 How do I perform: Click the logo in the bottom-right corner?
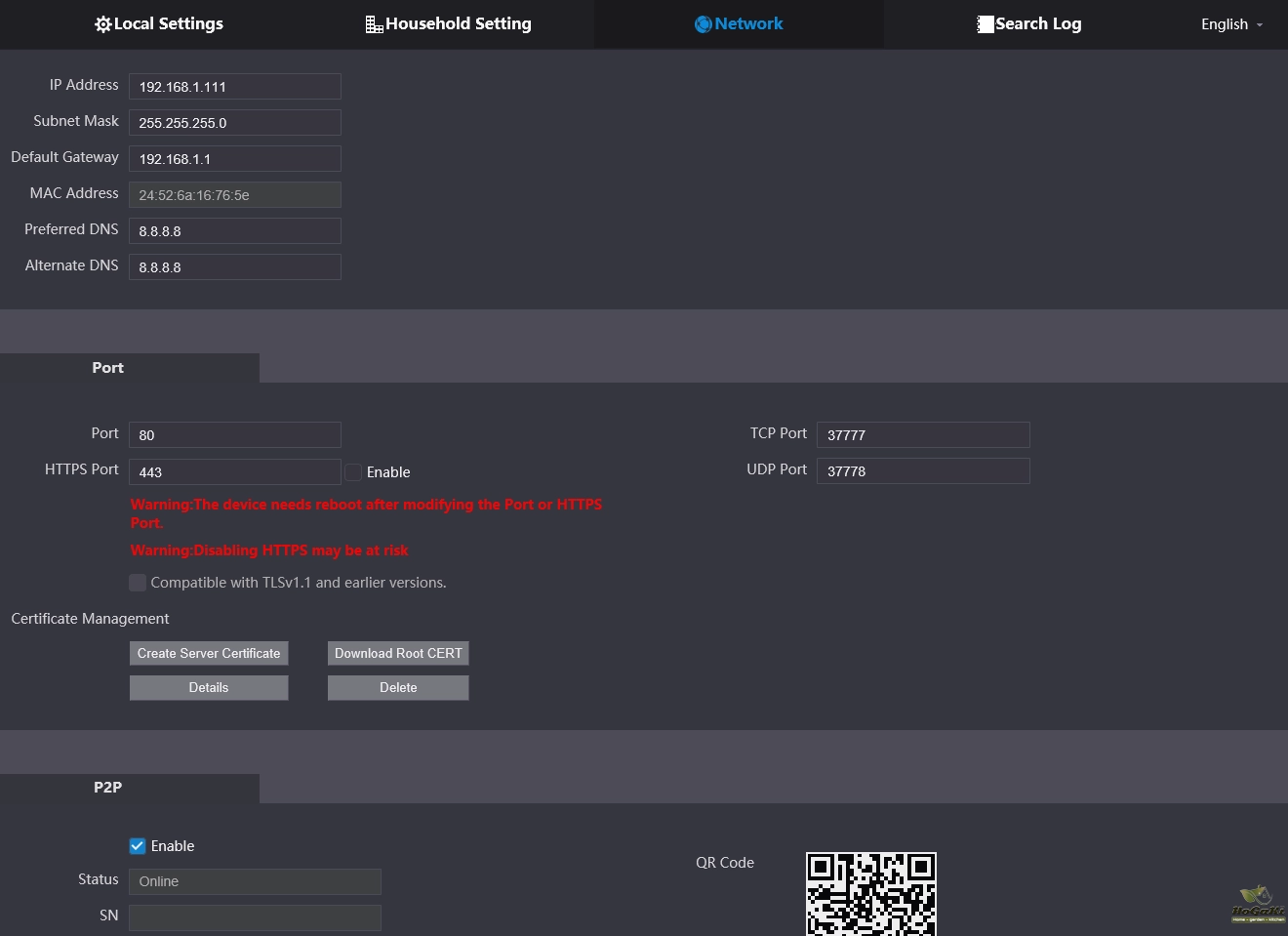click(1258, 904)
